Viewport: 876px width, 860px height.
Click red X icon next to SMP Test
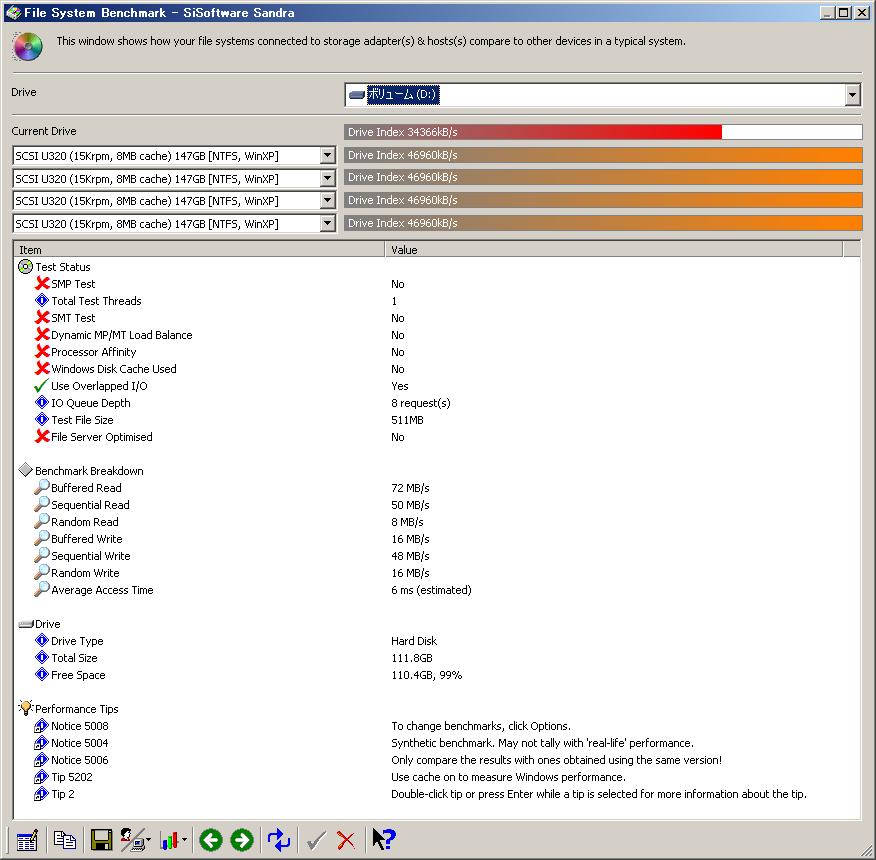(42, 284)
